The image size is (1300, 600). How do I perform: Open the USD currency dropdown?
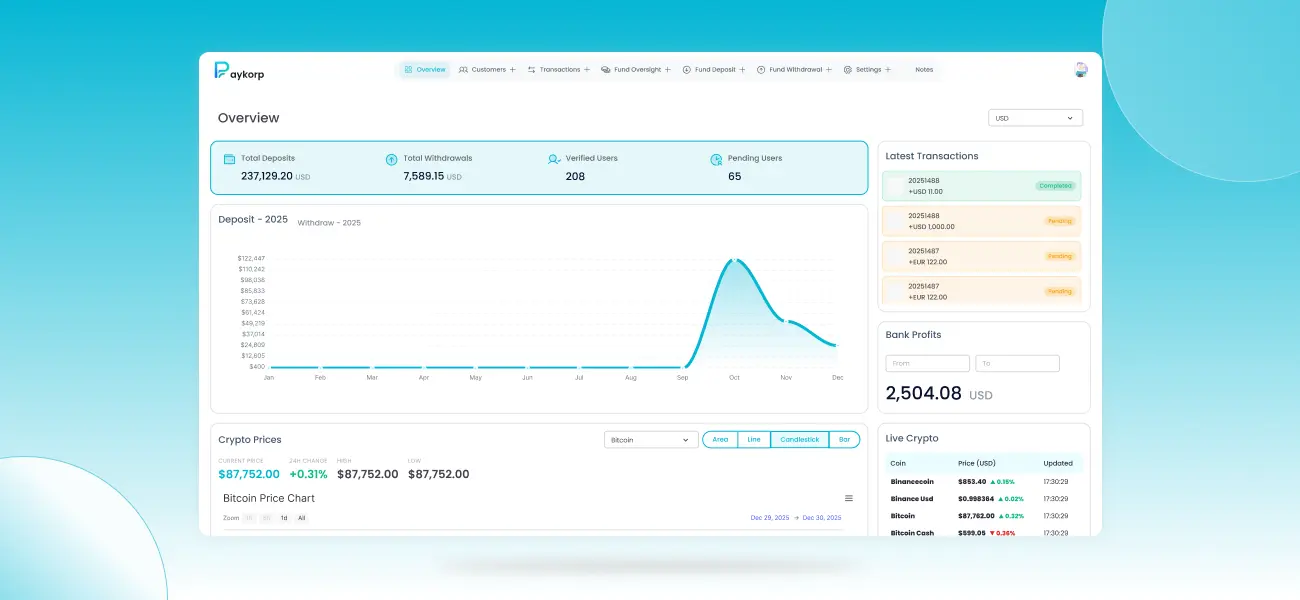click(1035, 118)
